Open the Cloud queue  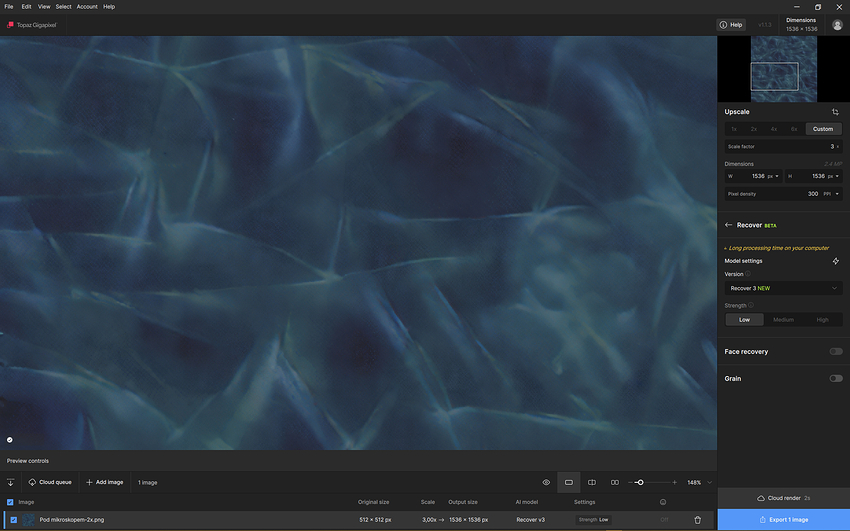[x=50, y=482]
